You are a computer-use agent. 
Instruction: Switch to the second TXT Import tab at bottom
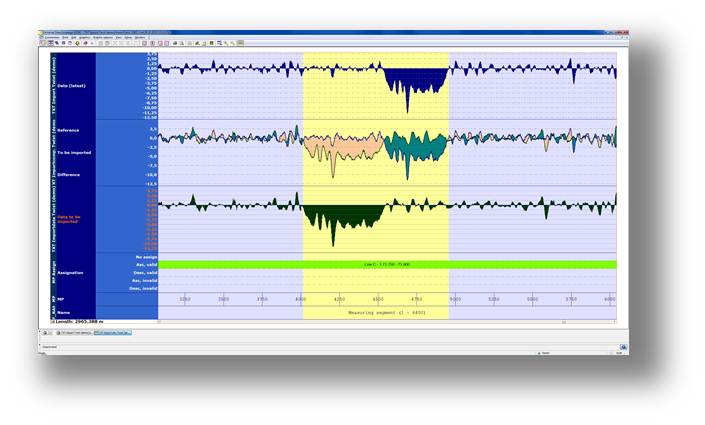coord(112,332)
